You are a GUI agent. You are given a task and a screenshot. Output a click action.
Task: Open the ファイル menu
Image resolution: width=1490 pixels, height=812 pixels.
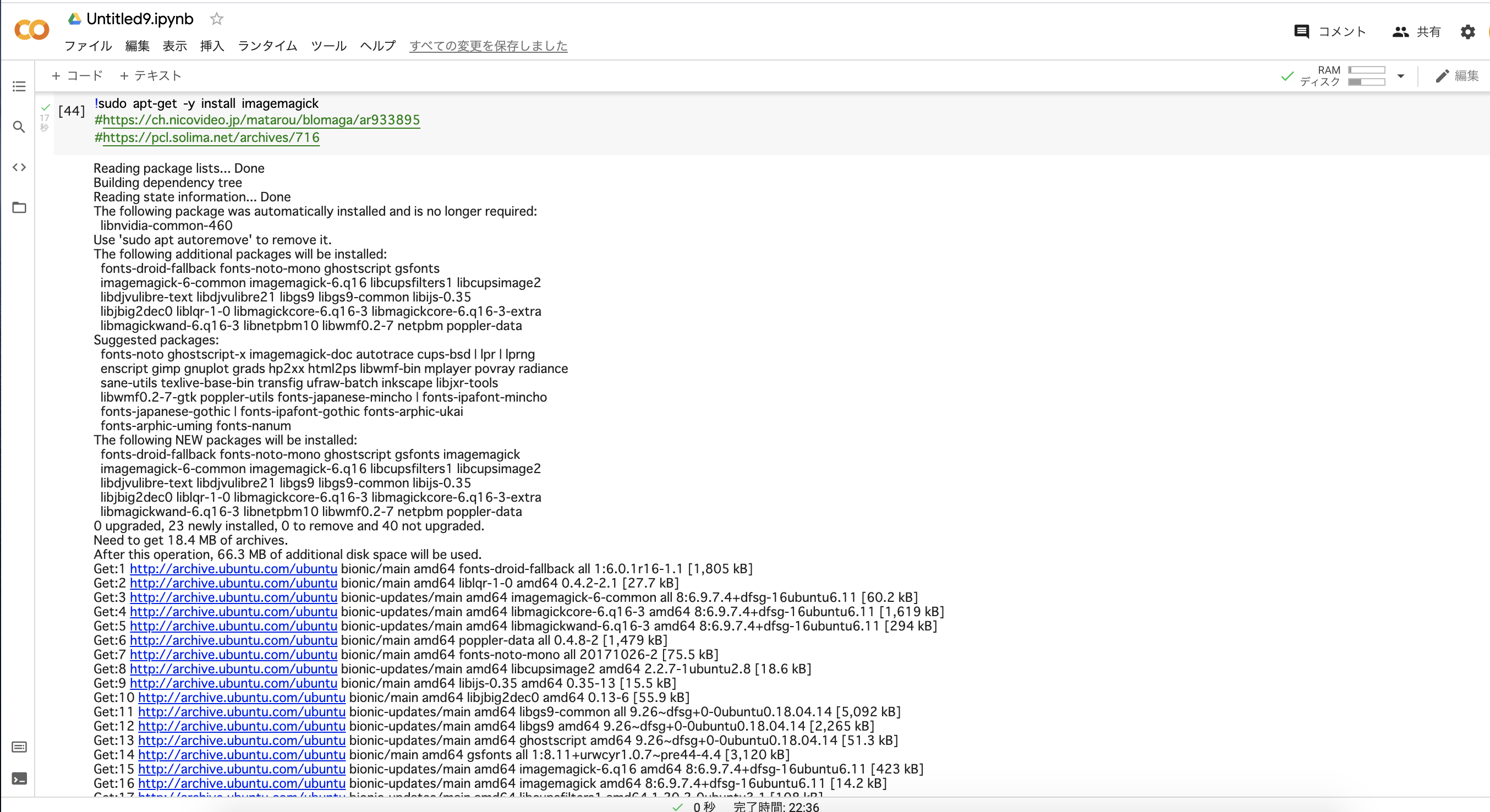click(88, 46)
